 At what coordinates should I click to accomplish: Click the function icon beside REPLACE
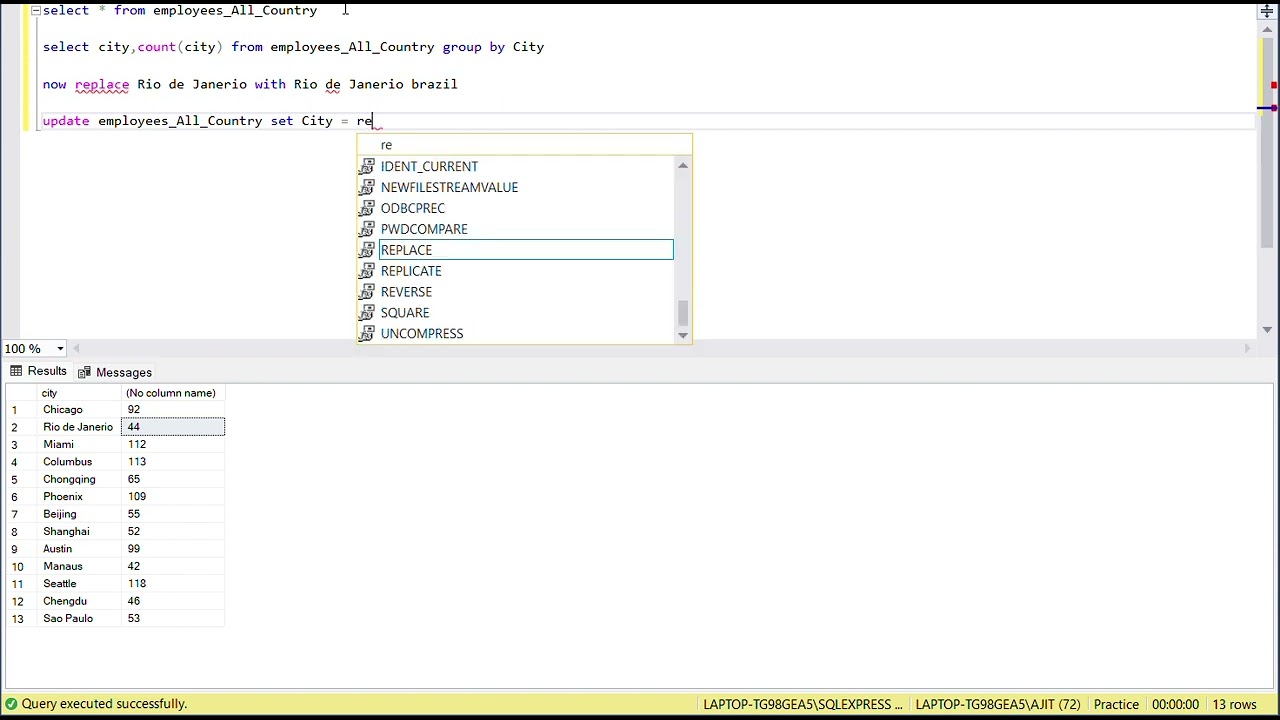tap(367, 250)
